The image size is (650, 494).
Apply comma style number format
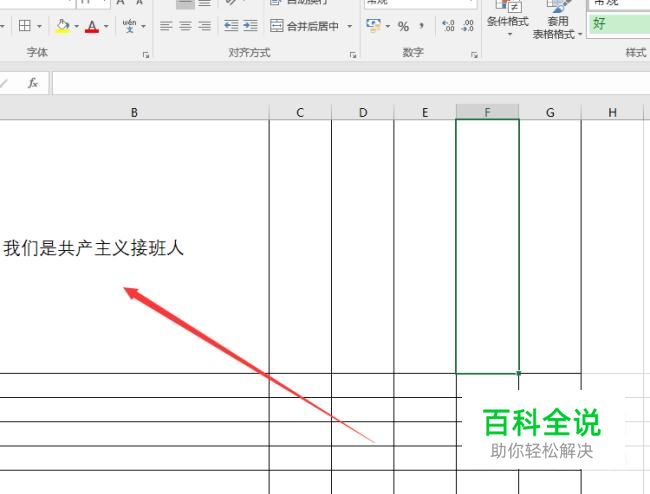(421, 26)
